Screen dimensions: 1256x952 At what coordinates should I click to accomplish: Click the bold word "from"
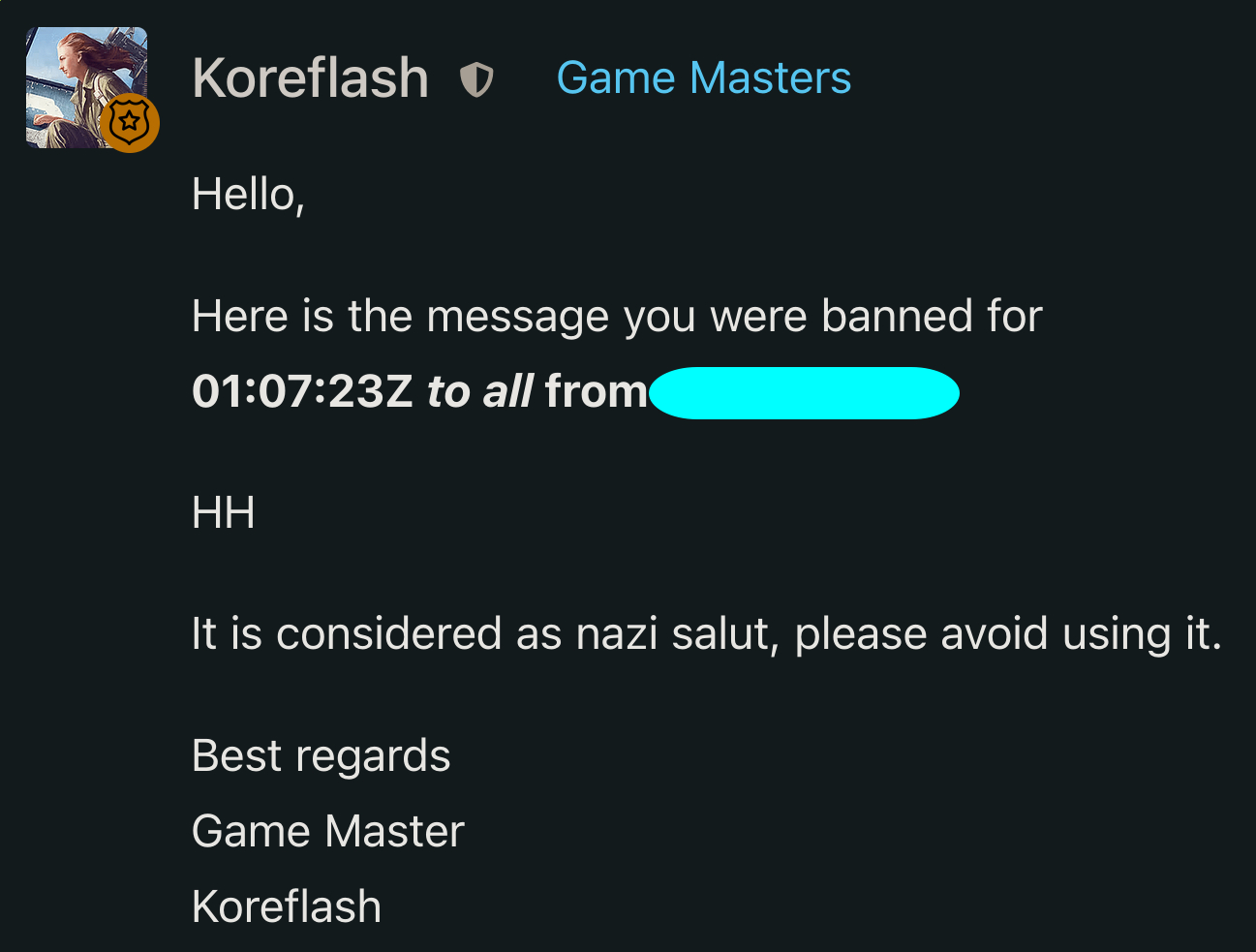[x=596, y=391]
